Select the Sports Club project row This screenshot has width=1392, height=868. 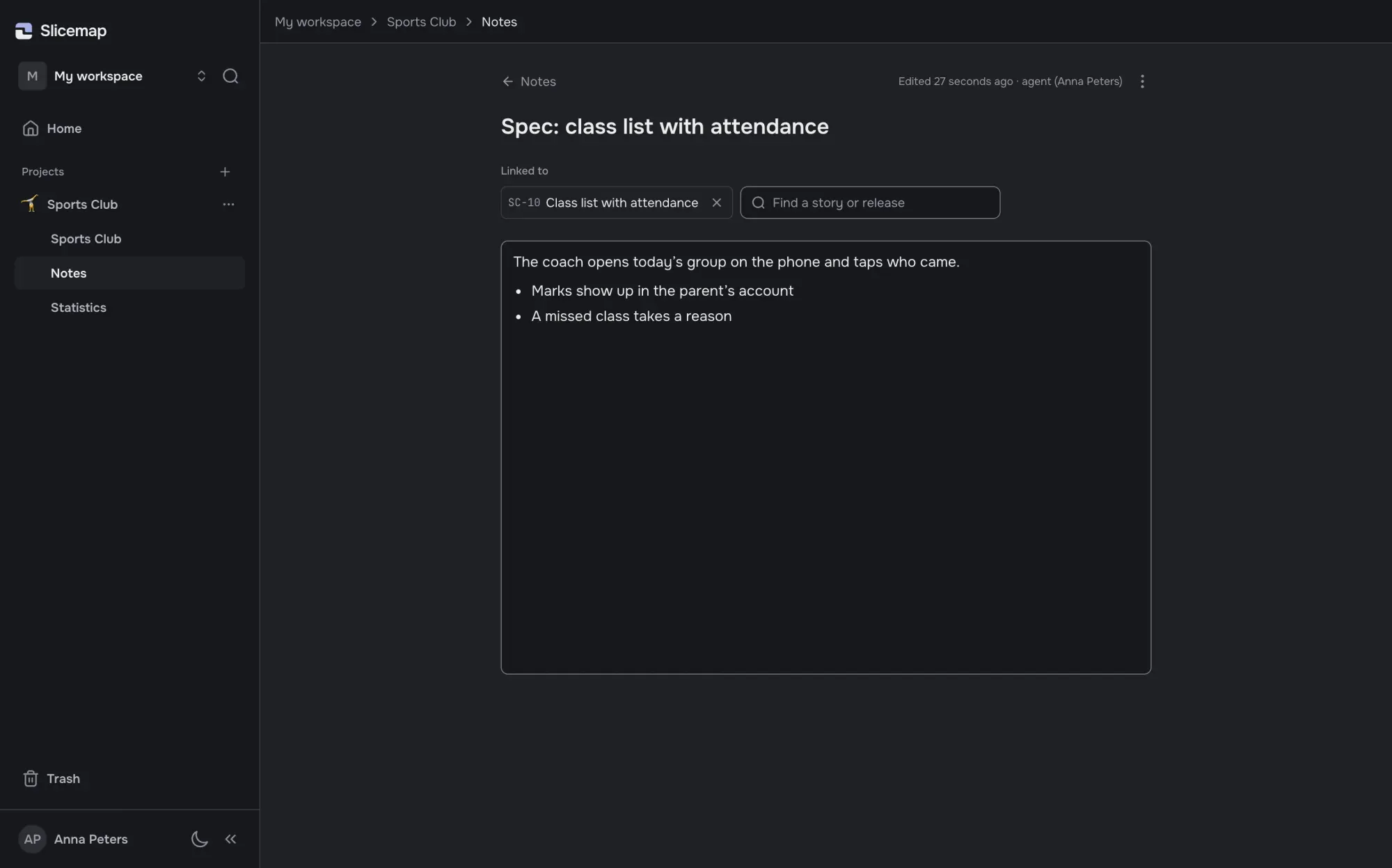coord(129,205)
